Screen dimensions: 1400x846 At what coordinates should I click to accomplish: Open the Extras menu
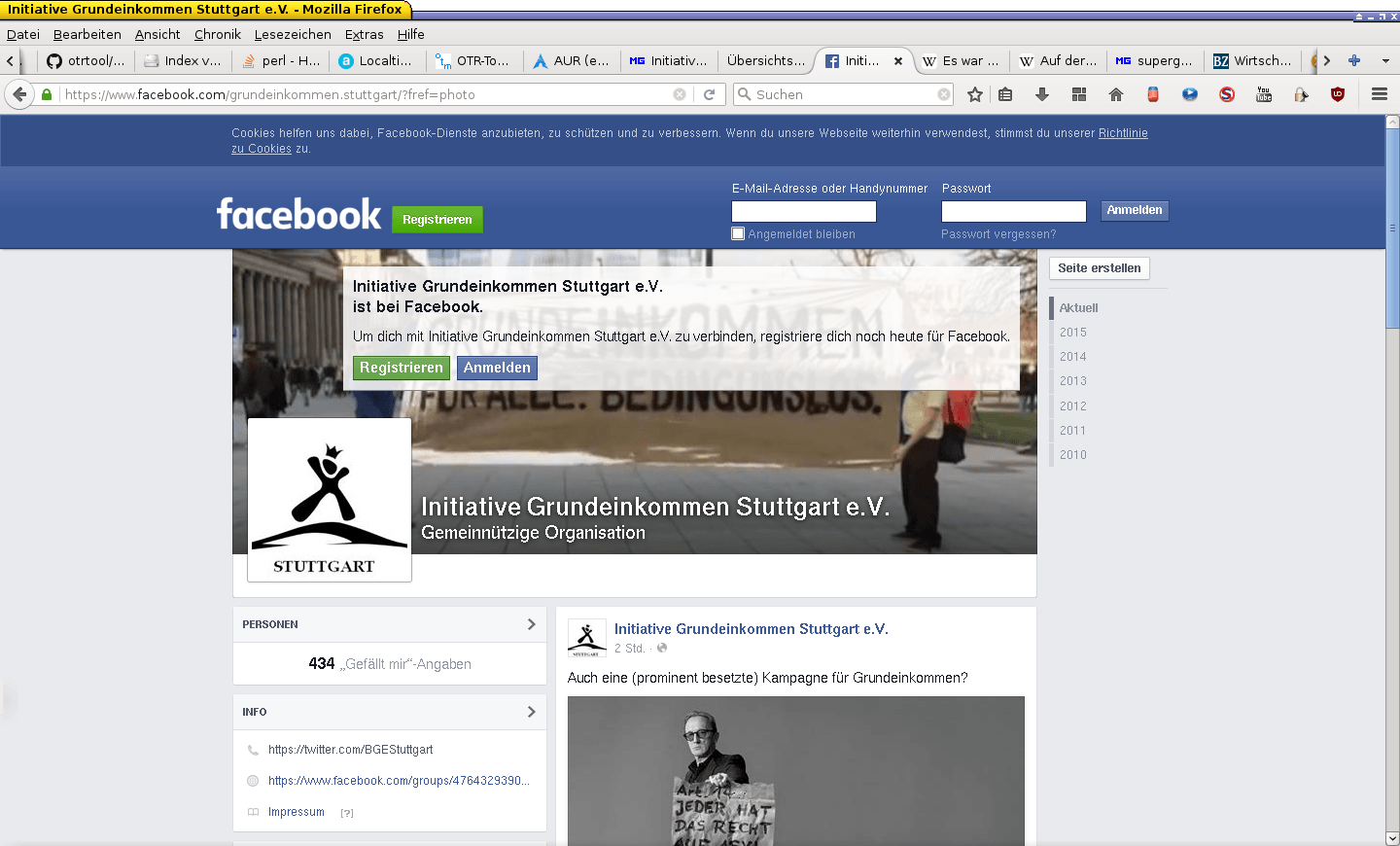point(365,34)
